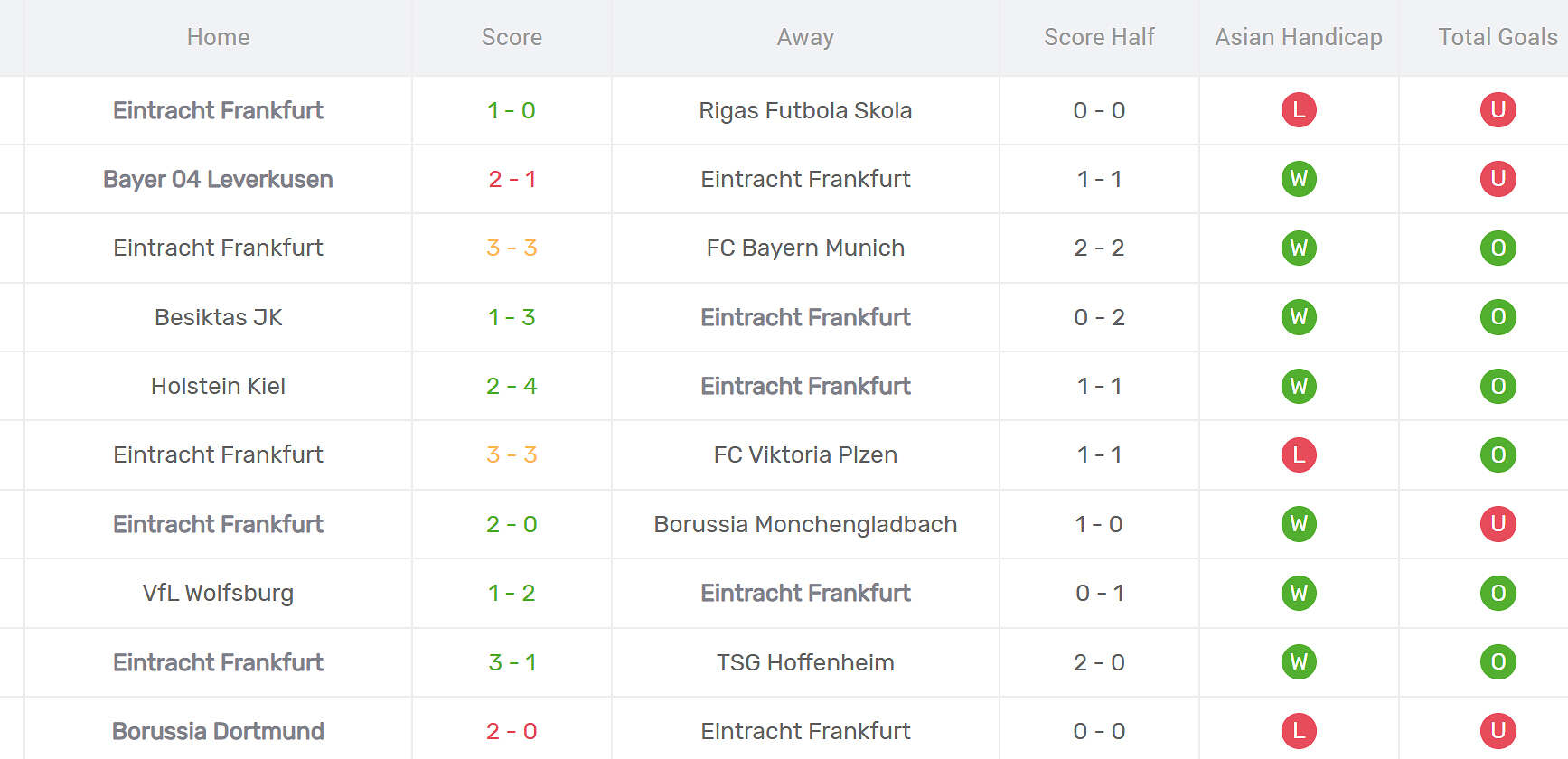Click the Asian Handicap L badge for Rigas Futbola Skola match
Image resolution: width=1568 pixels, height=759 pixels.
[1299, 110]
